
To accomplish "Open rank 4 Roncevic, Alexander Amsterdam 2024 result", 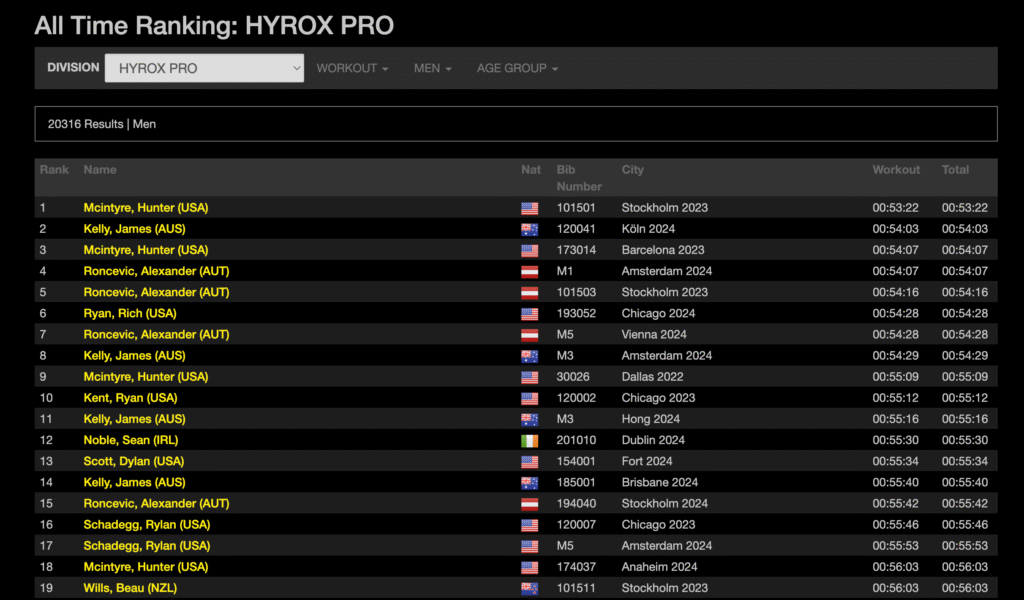I will [156, 271].
